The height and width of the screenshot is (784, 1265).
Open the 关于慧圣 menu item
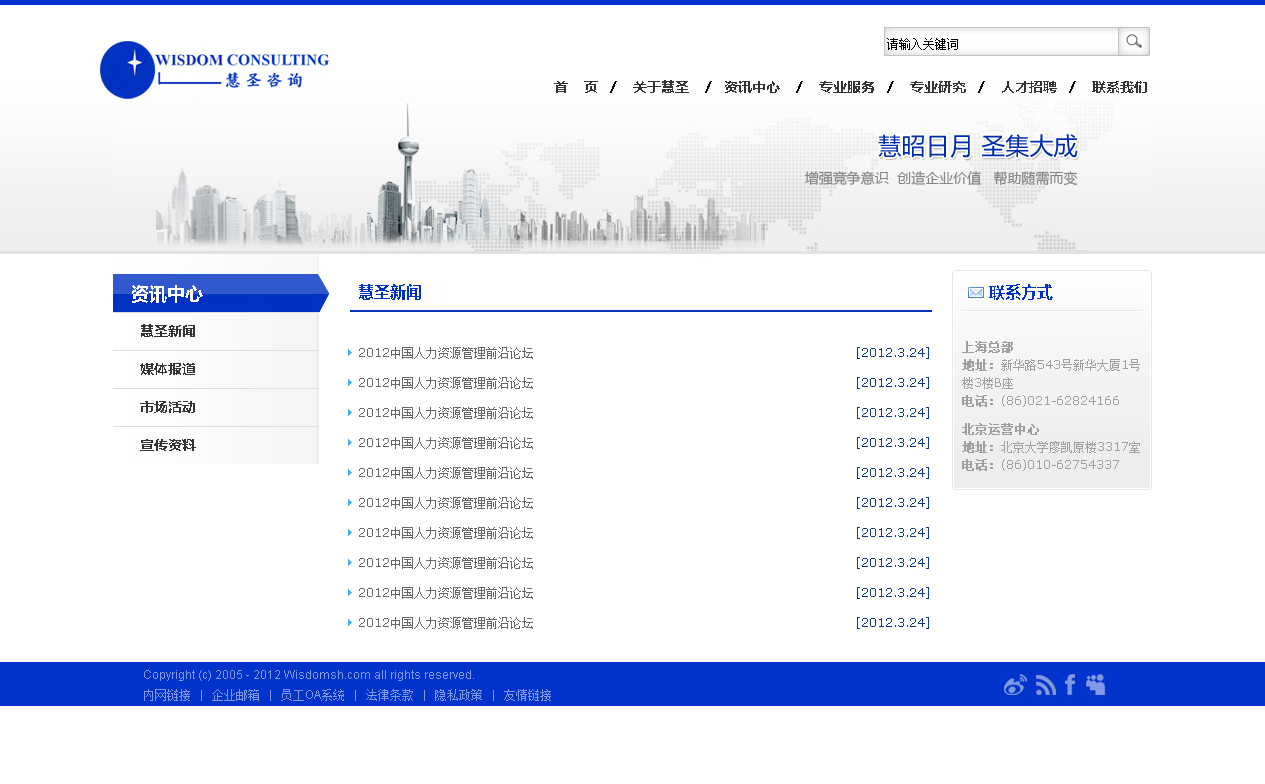(x=661, y=88)
